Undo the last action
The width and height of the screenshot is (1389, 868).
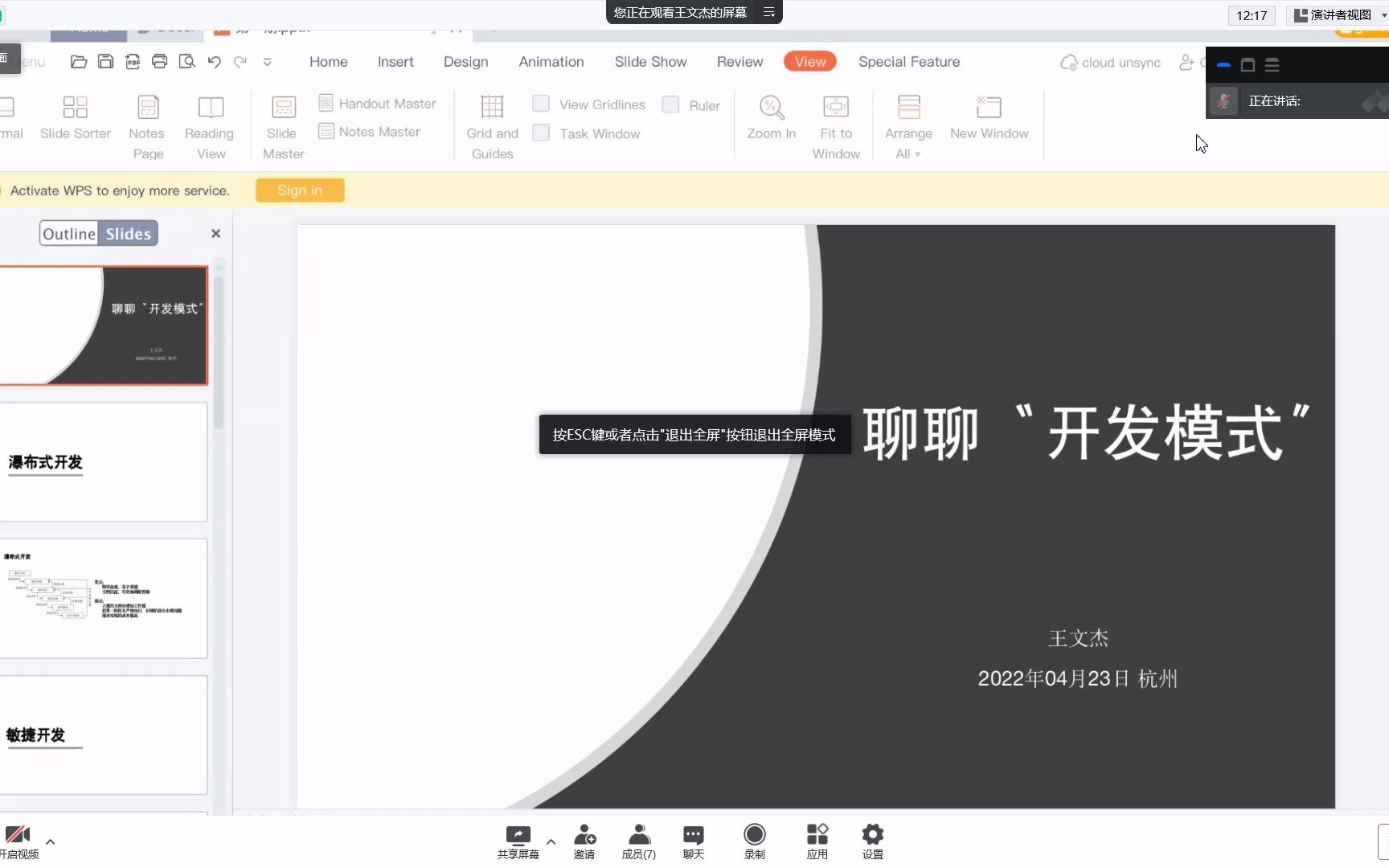tap(214, 62)
